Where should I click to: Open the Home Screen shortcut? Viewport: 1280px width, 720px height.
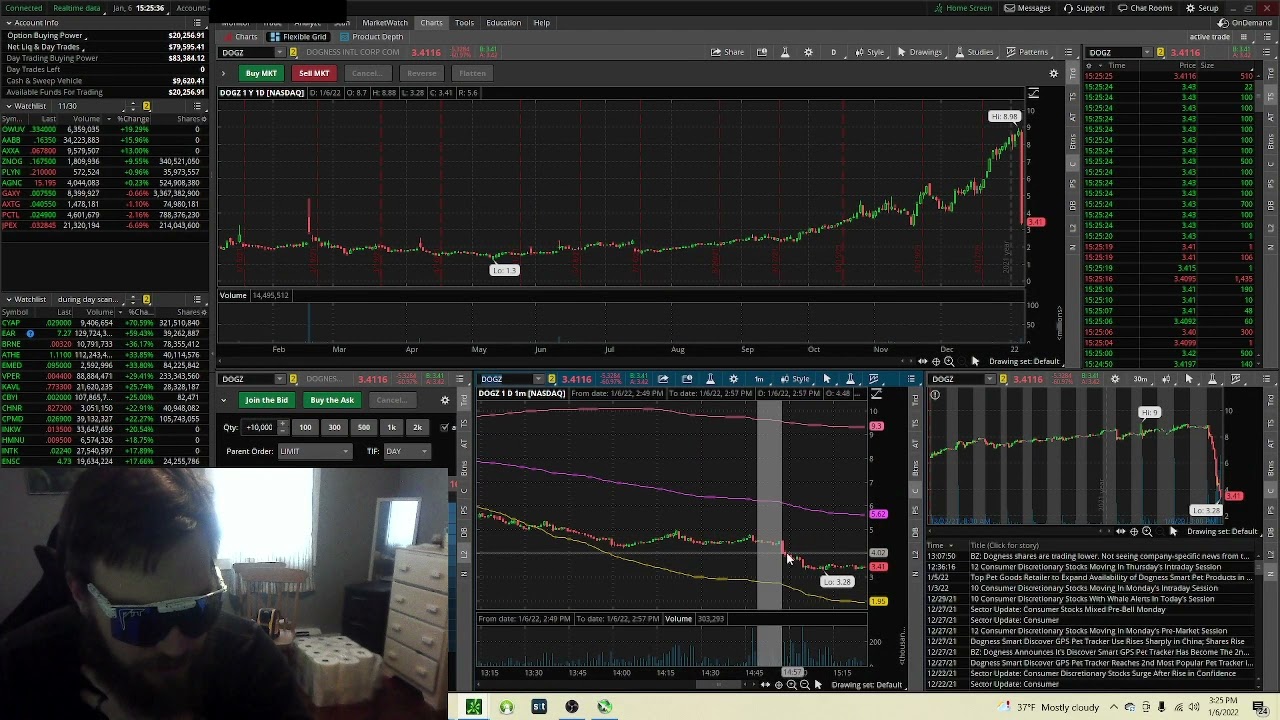click(963, 8)
